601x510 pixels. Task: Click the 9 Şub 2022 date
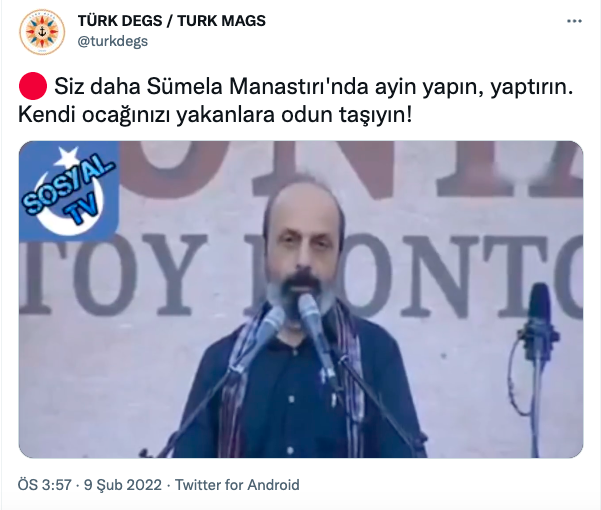click(x=123, y=485)
